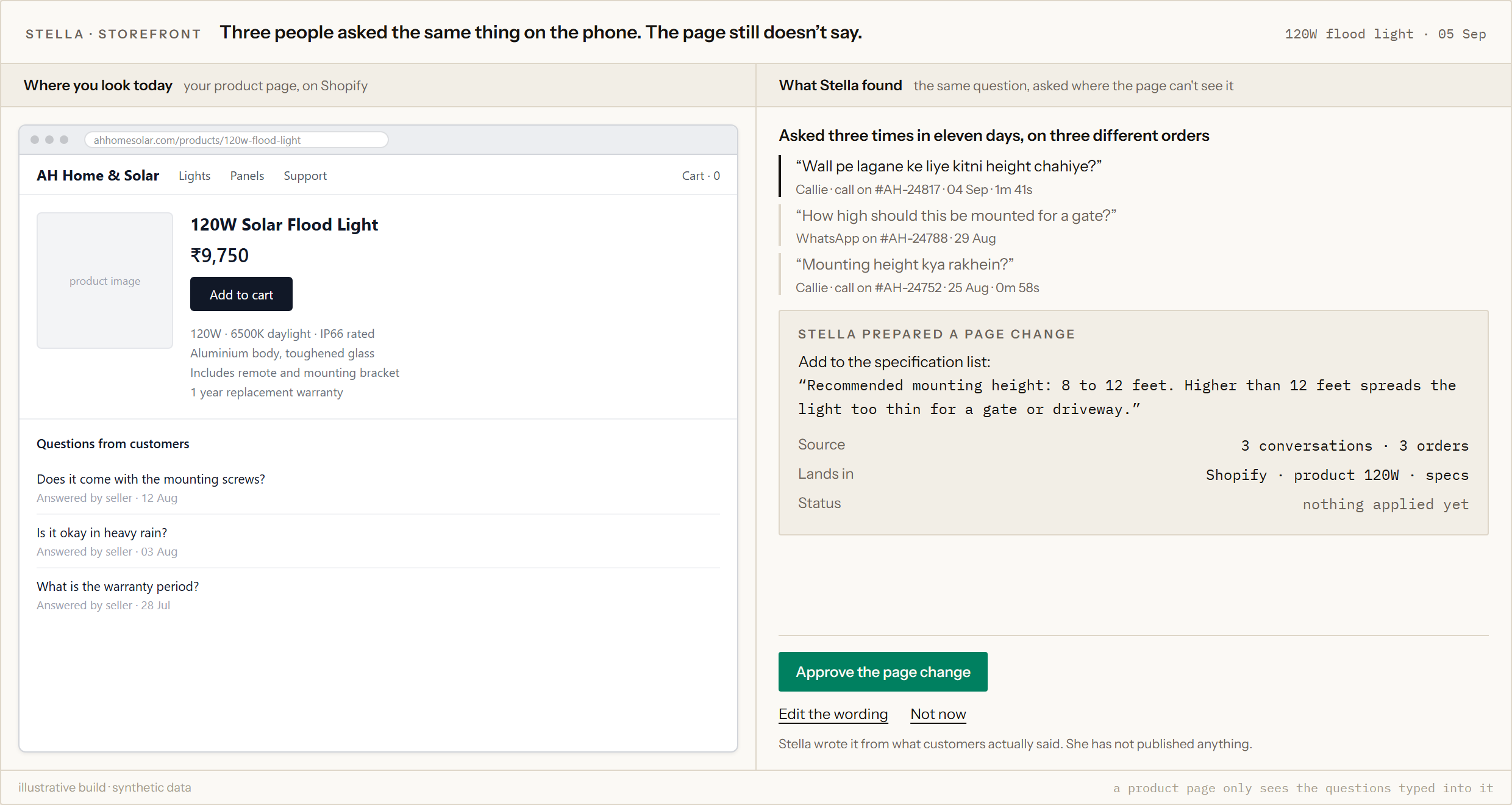Open the Edit the wording link

pyautogui.click(x=833, y=714)
